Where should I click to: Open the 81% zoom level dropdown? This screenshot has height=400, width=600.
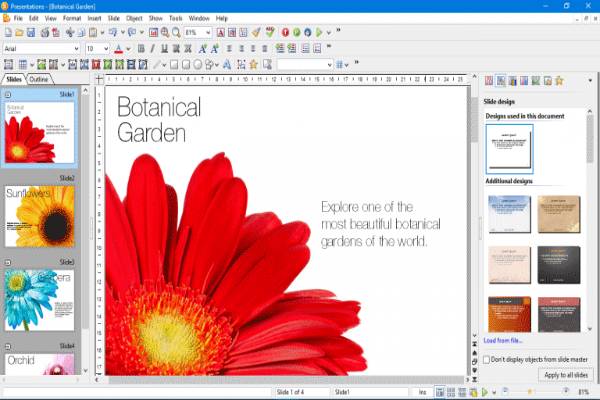[207, 33]
